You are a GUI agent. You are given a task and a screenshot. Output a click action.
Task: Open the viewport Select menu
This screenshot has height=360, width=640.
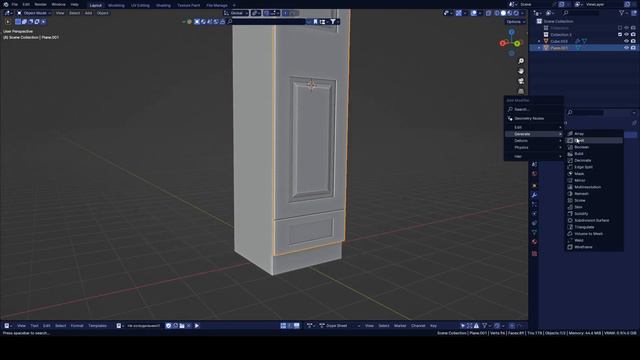coord(75,13)
